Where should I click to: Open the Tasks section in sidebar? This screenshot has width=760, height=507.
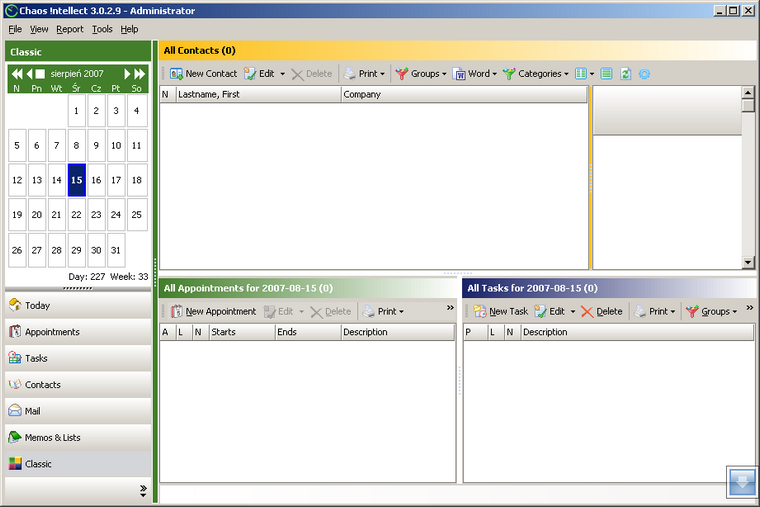[x=78, y=358]
